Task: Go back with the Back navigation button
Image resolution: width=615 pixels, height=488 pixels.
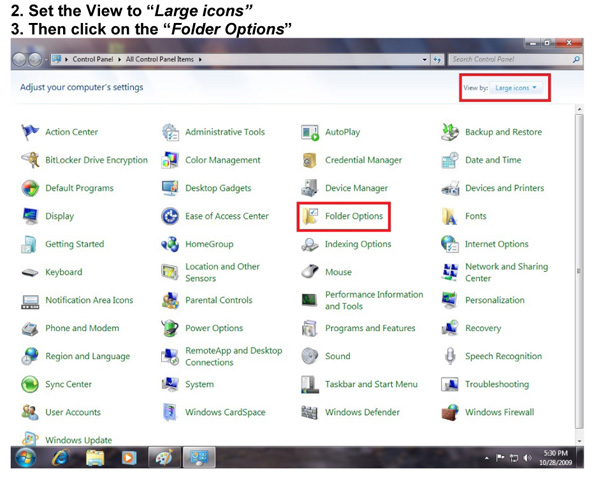Action: point(19,60)
